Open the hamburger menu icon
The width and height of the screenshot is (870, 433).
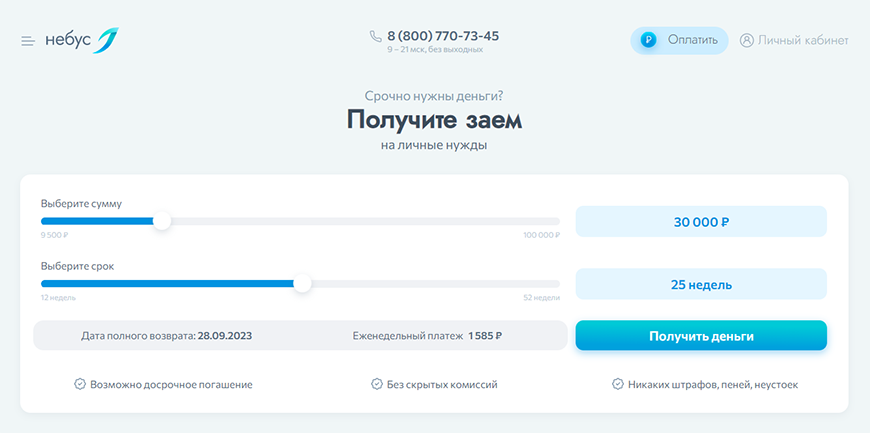tap(27, 41)
